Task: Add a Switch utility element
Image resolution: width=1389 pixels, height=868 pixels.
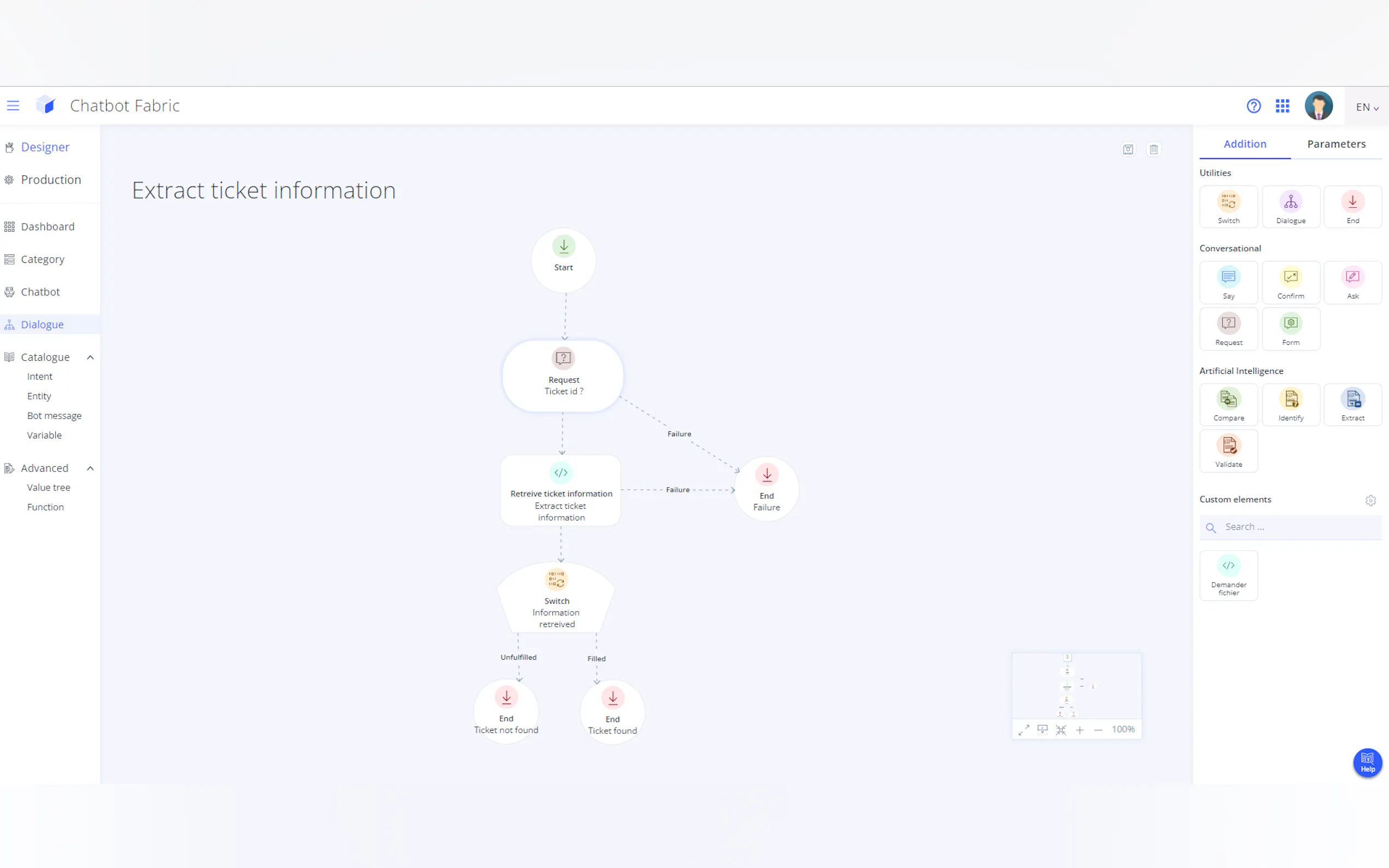Action: coord(1228,207)
